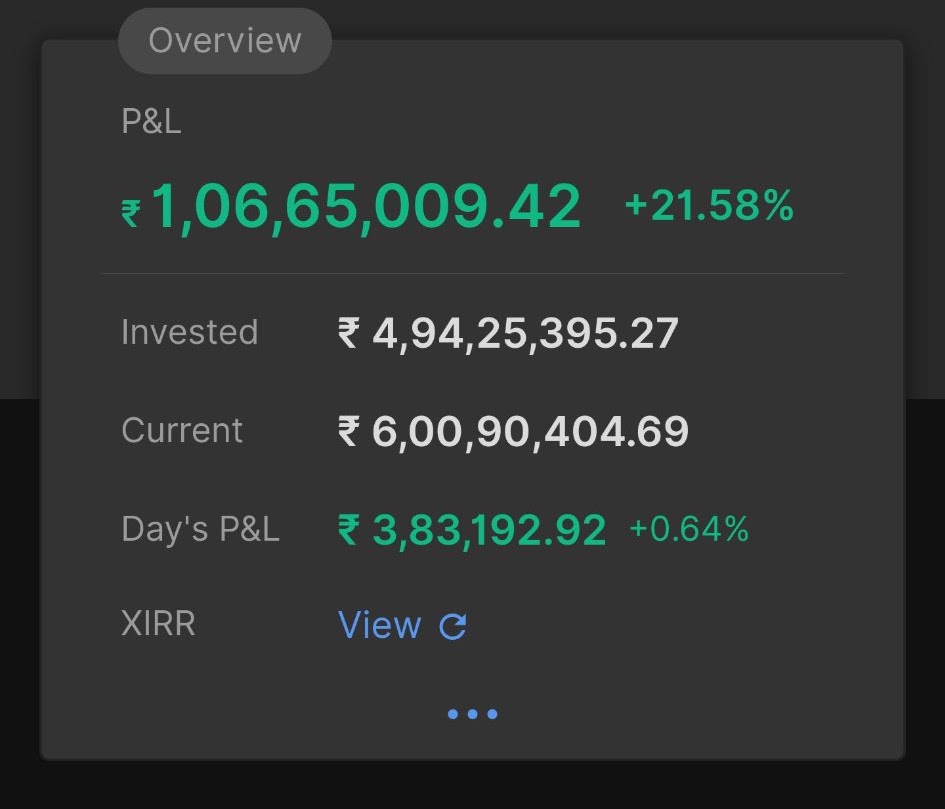Click the Current label
Image resolution: width=945 pixels, height=809 pixels.
pos(182,430)
